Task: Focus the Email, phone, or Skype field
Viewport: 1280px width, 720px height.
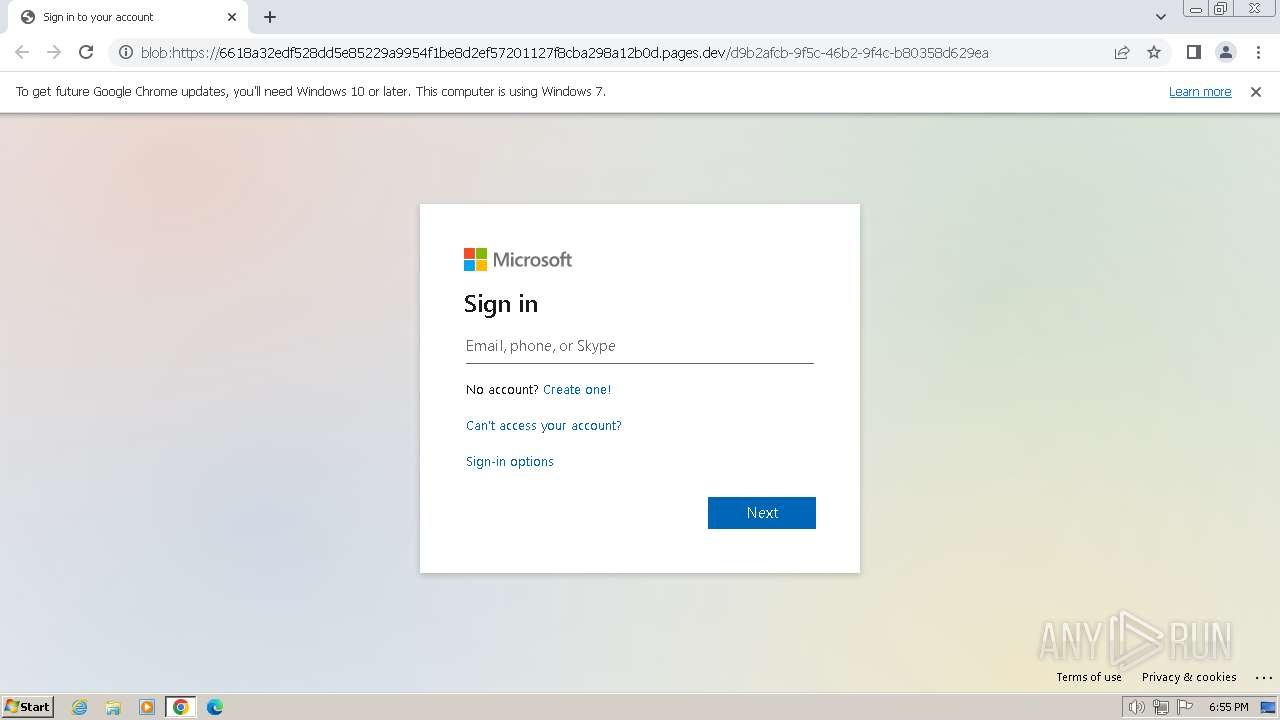Action: point(640,346)
